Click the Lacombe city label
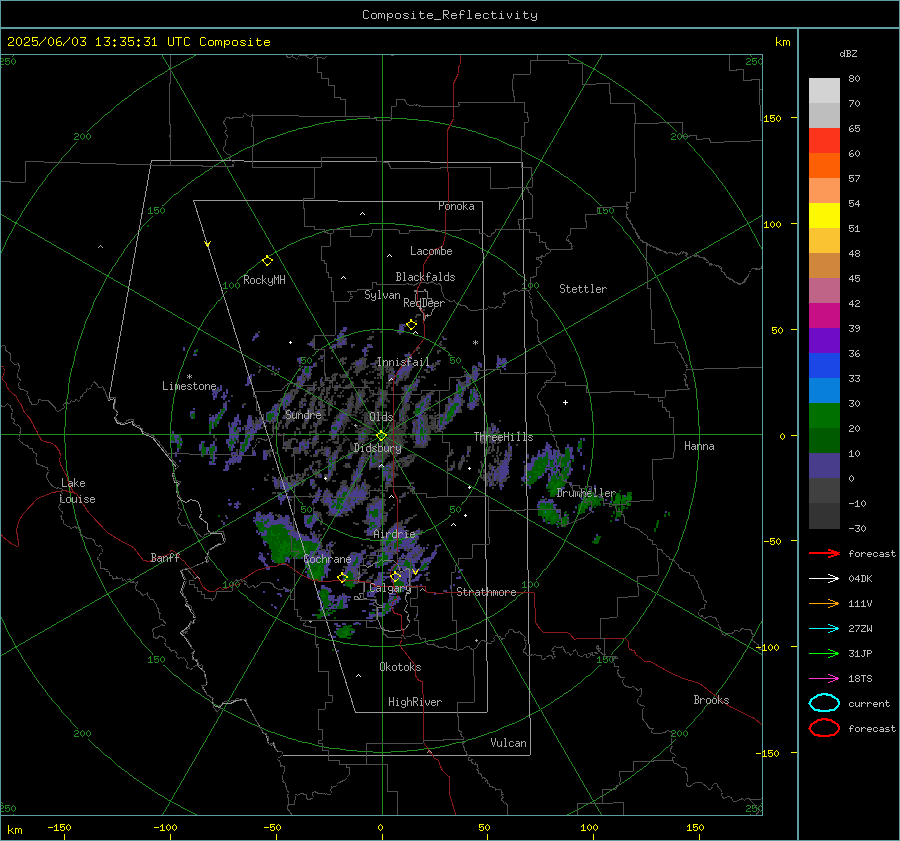Image resolution: width=900 pixels, height=841 pixels. pyautogui.click(x=431, y=251)
